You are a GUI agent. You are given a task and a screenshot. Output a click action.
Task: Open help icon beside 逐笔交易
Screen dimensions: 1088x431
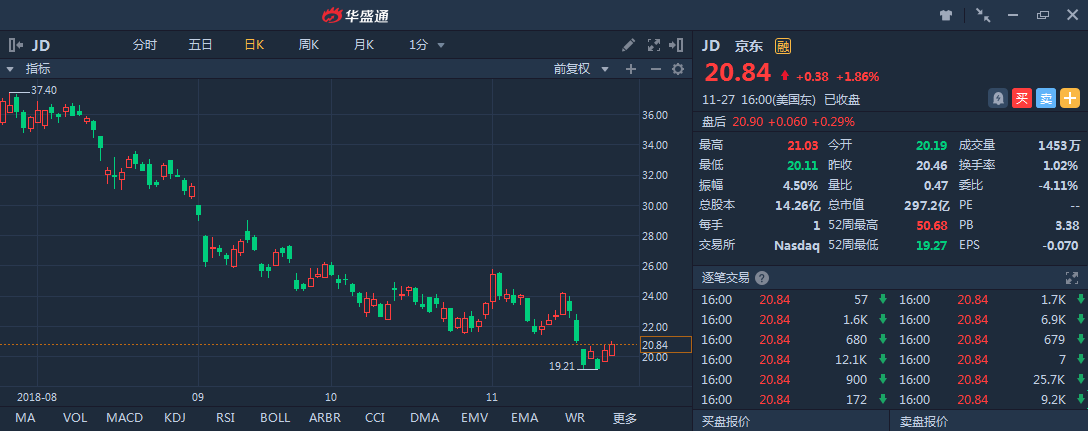[x=762, y=278]
